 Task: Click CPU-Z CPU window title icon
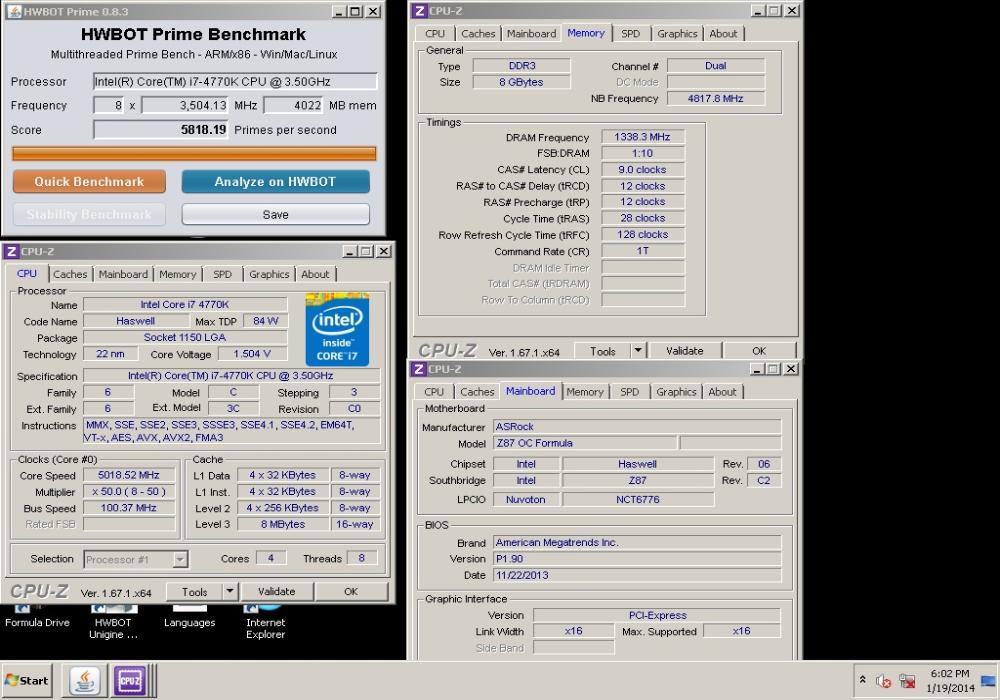11,251
